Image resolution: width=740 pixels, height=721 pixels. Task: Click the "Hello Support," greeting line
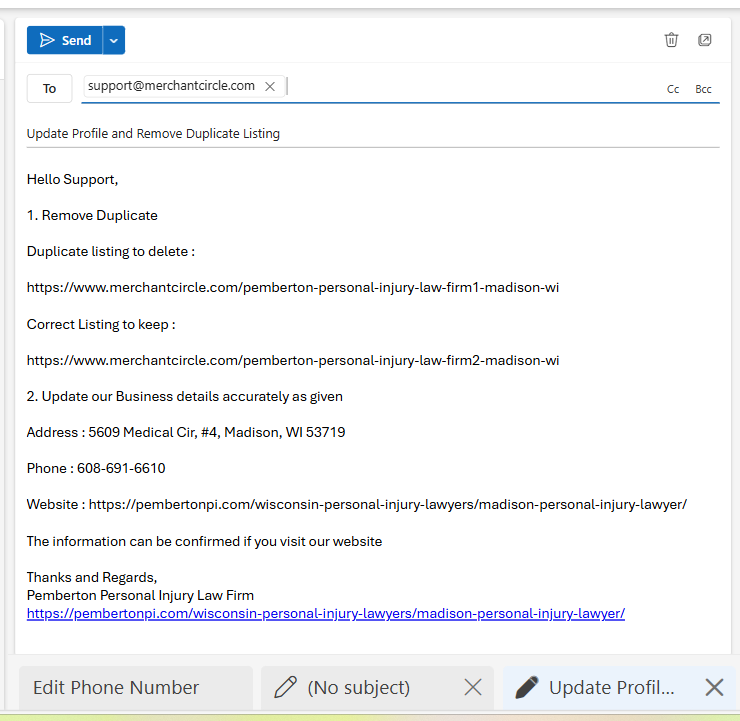pos(72,179)
